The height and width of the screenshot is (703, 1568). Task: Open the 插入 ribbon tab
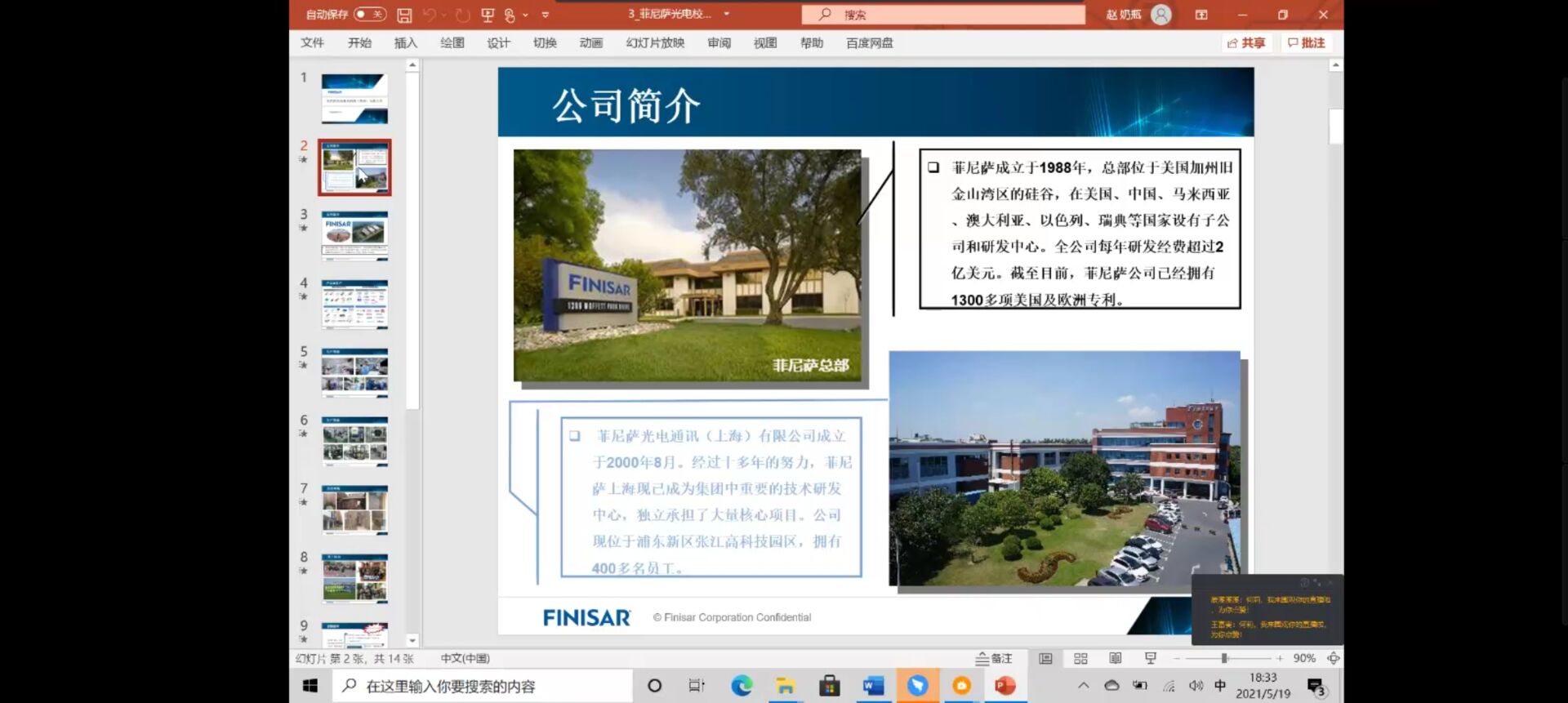point(405,43)
